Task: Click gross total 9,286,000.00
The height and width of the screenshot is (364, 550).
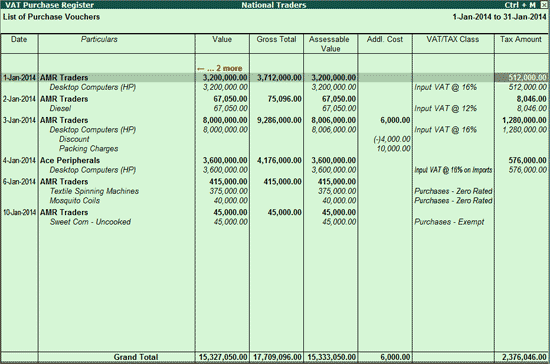Action: (x=279, y=120)
